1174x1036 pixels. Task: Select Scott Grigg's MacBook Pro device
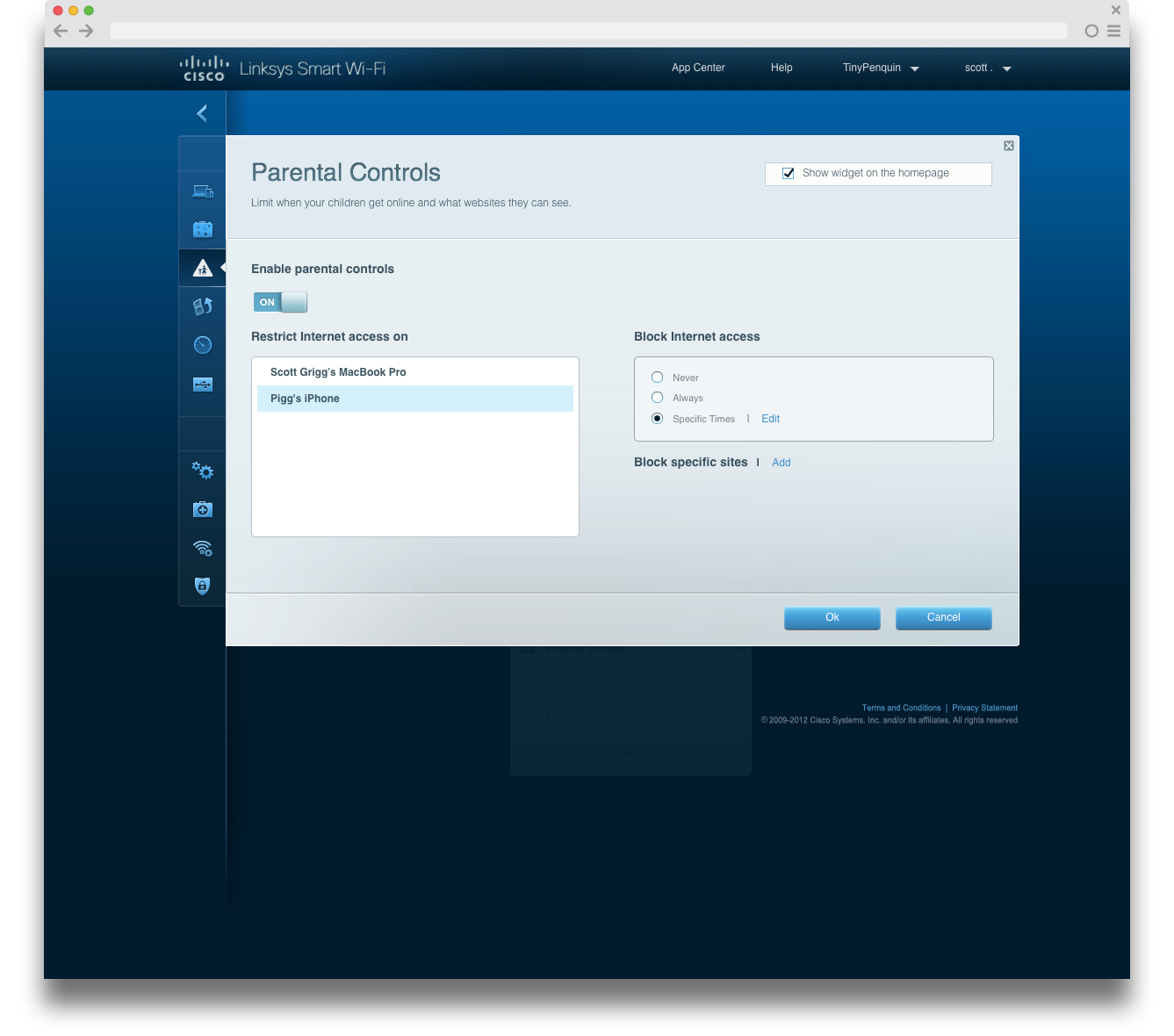pyautogui.click(x=415, y=372)
